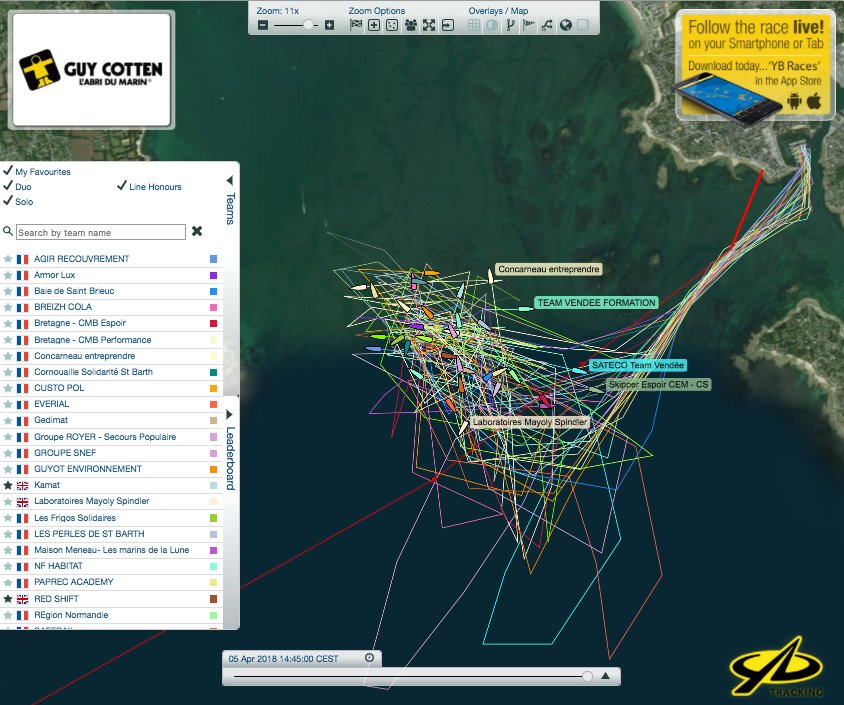Click the zoom in plus button

pos(329,25)
